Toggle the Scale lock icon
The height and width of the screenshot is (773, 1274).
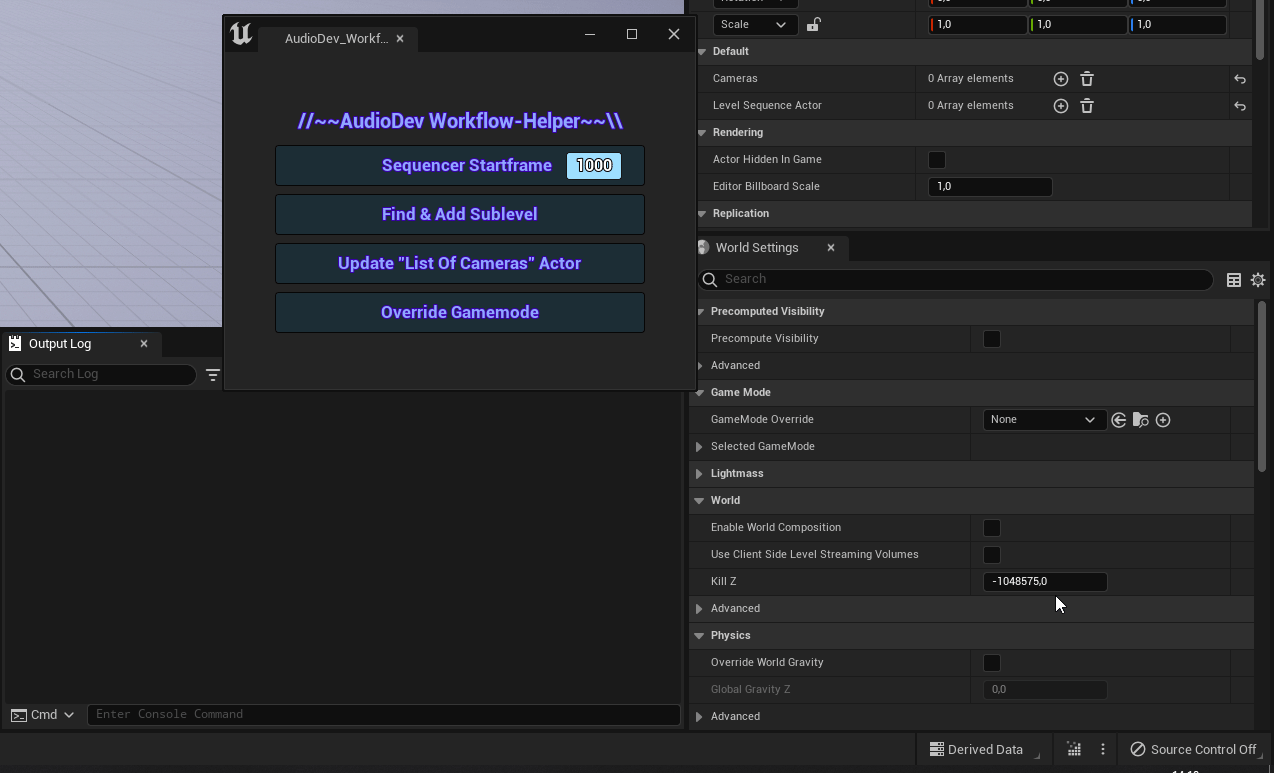point(813,25)
